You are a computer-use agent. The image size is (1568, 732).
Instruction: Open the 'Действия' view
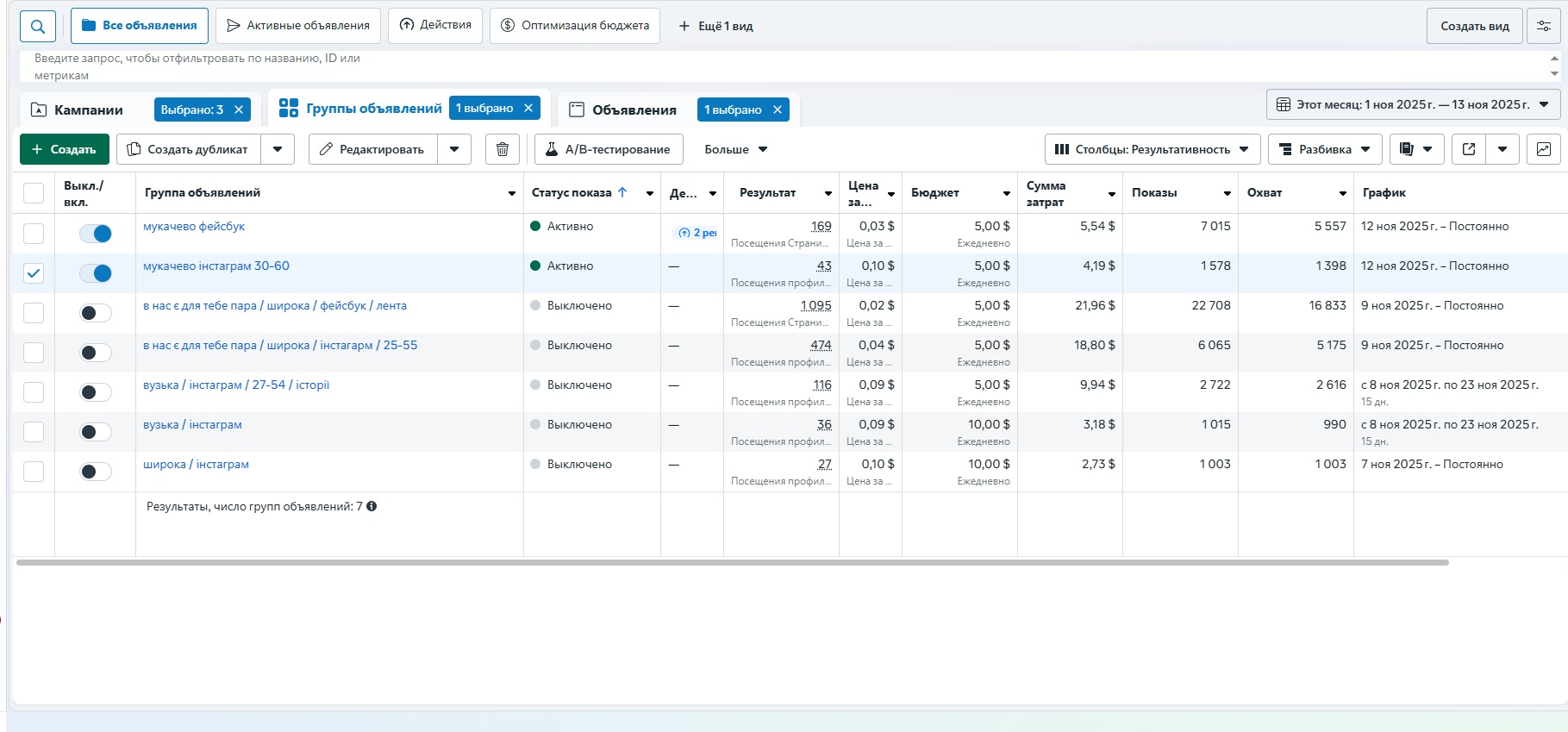[x=435, y=25]
